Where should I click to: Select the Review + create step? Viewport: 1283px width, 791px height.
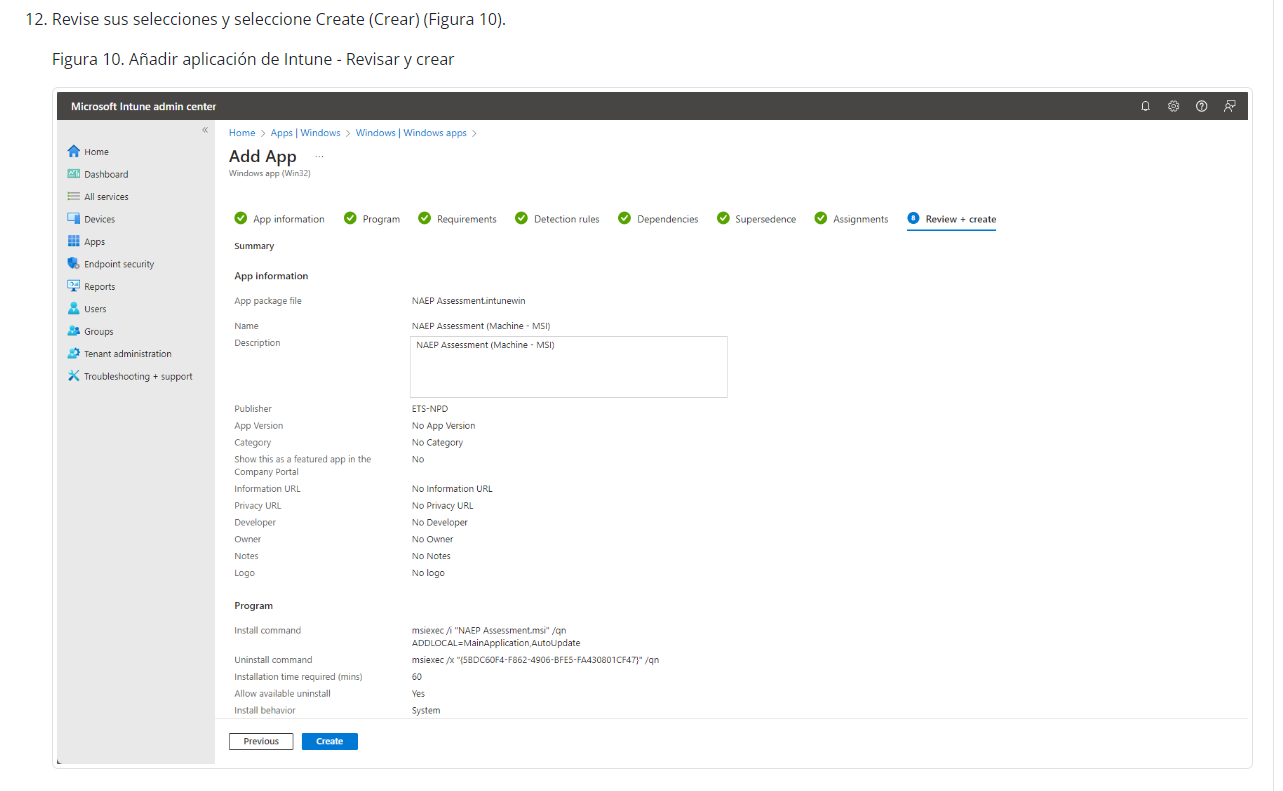951,219
